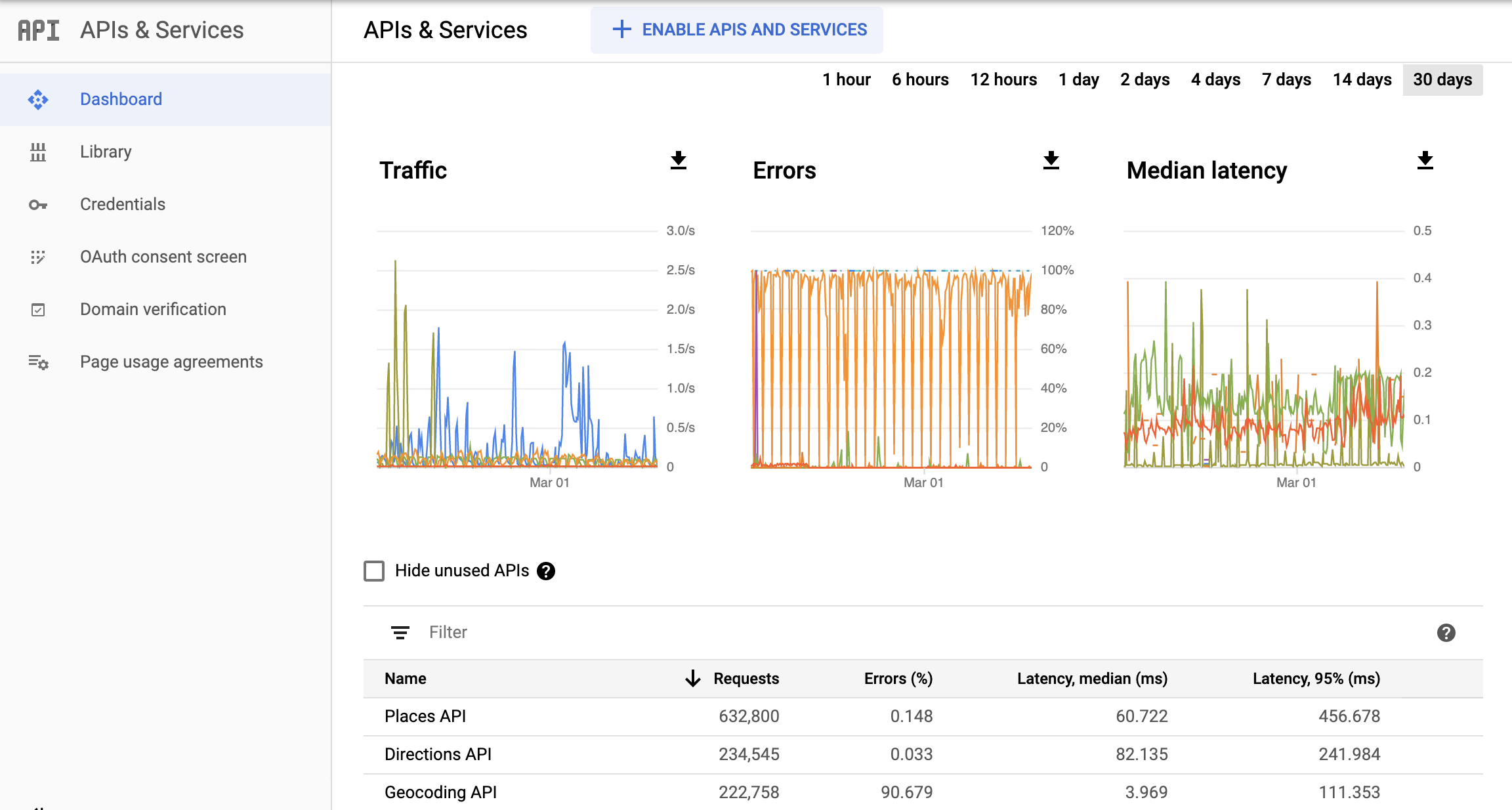This screenshot has width=1512, height=810.
Task: Click Enable APIs and Services button
Action: [x=736, y=30]
